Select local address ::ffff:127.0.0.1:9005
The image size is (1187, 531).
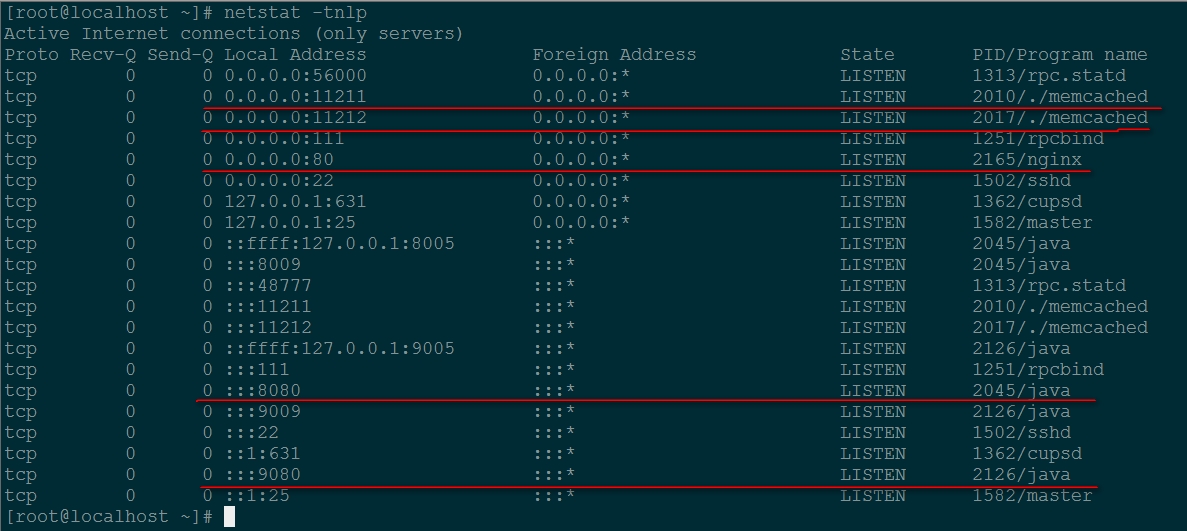click(x=339, y=348)
